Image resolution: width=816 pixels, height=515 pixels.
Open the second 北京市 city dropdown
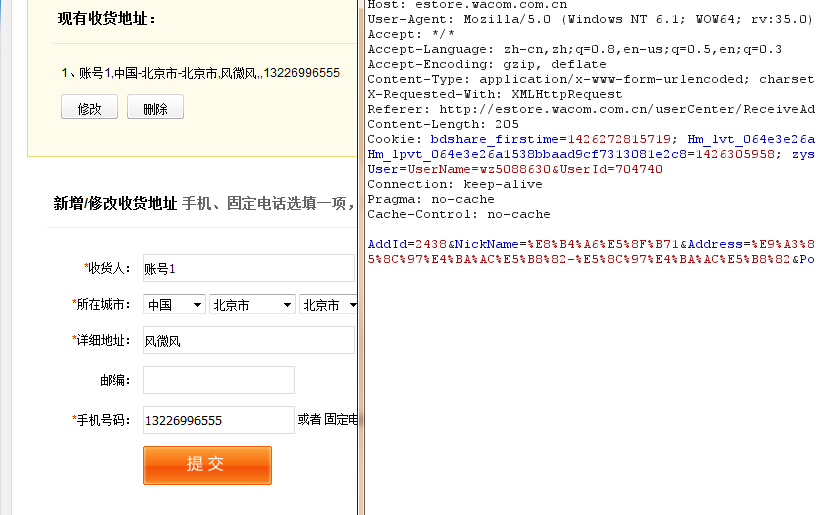[328, 304]
